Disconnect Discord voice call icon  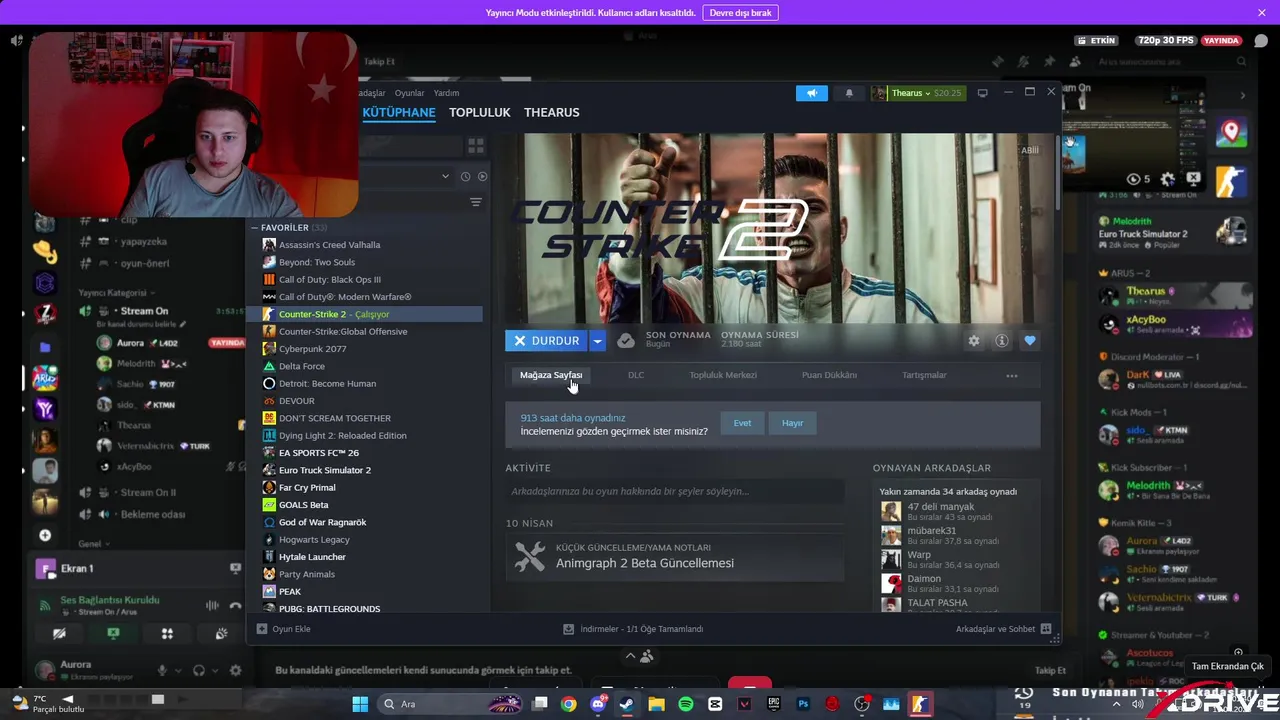235,605
